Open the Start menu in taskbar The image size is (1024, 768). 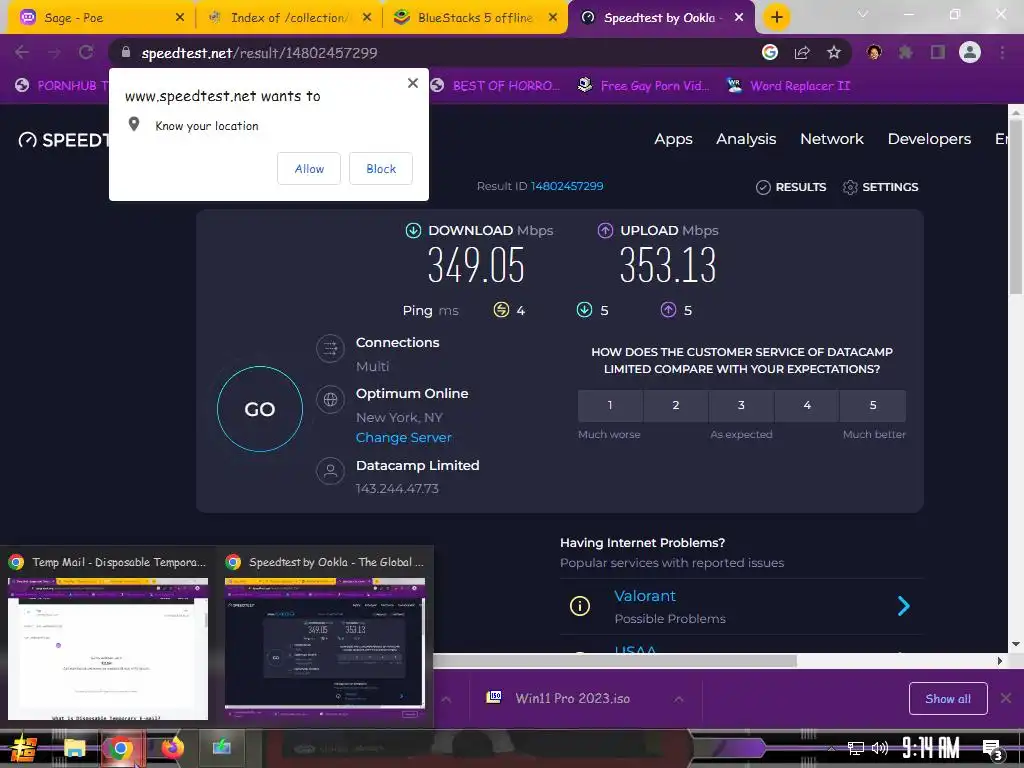[24, 748]
